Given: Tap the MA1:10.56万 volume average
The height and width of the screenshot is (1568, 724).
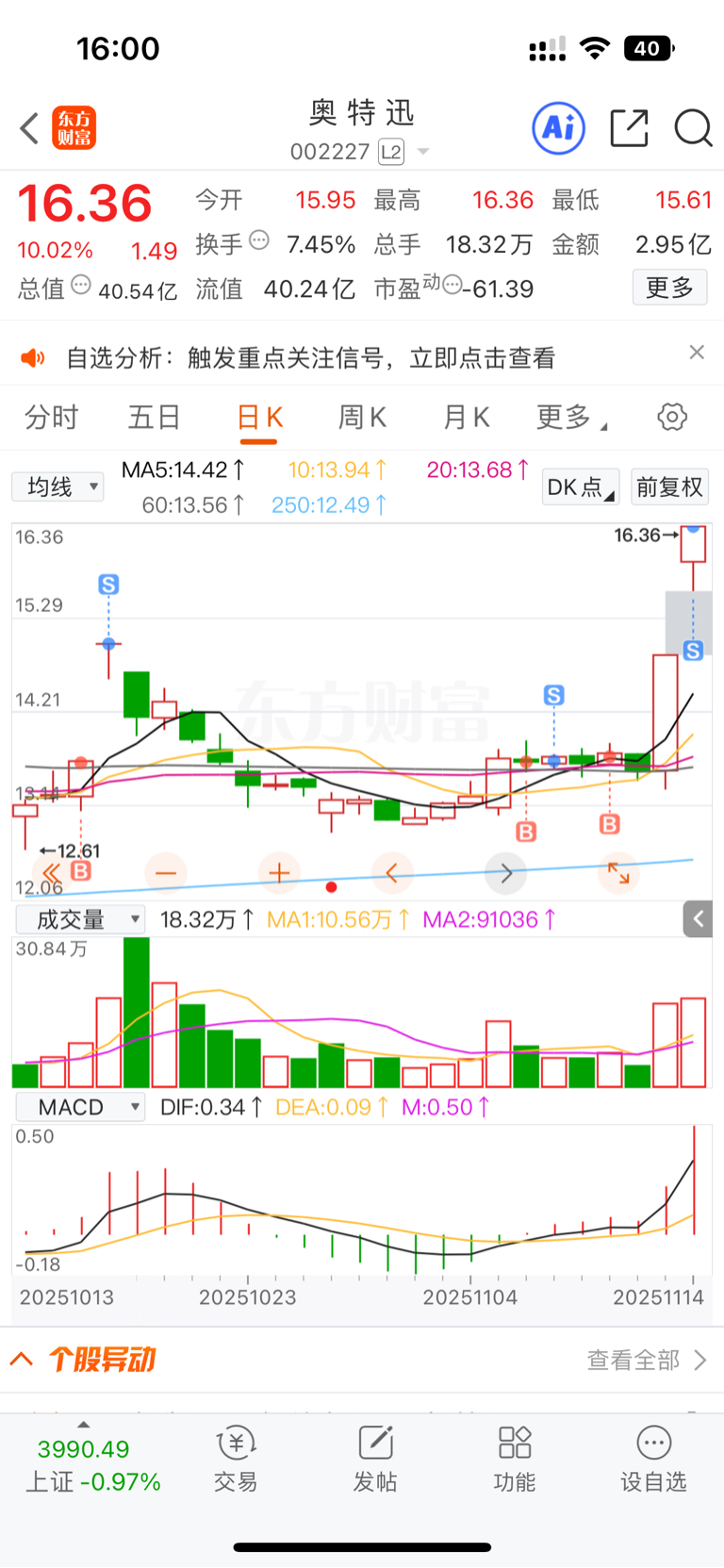Looking at the screenshot, I should click(x=337, y=919).
